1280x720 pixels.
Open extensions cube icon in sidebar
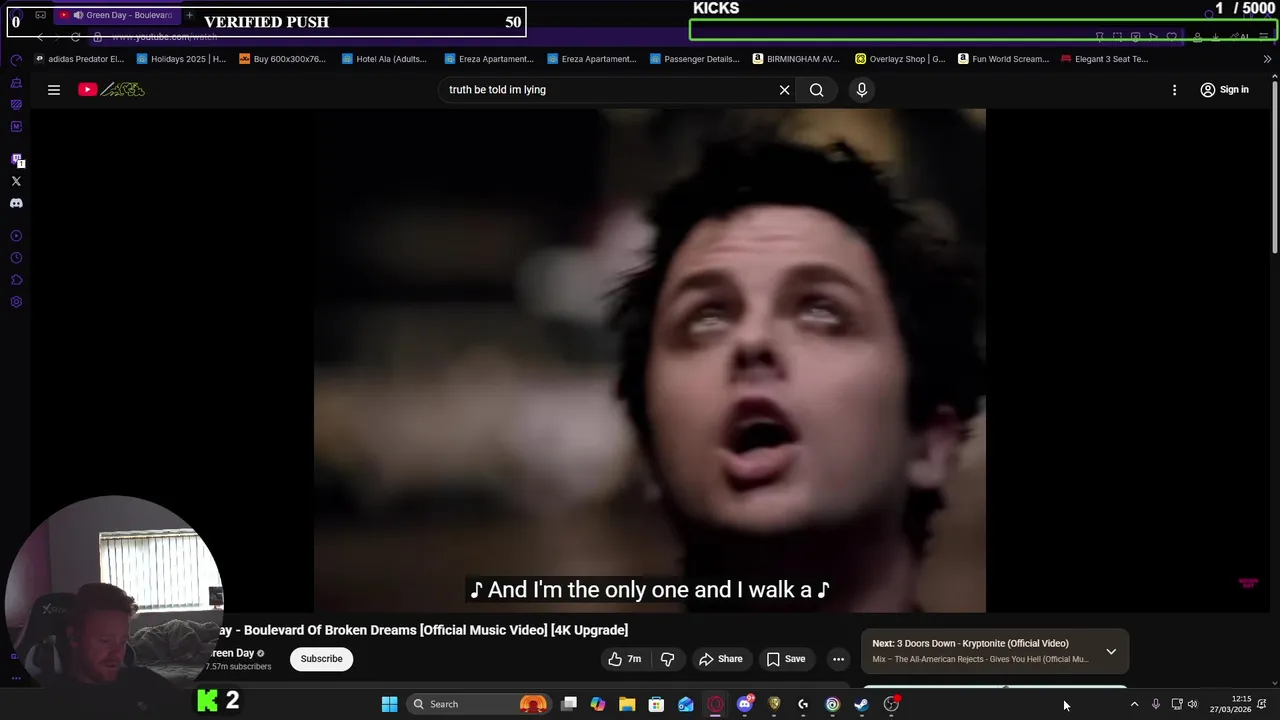pos(16,280)
